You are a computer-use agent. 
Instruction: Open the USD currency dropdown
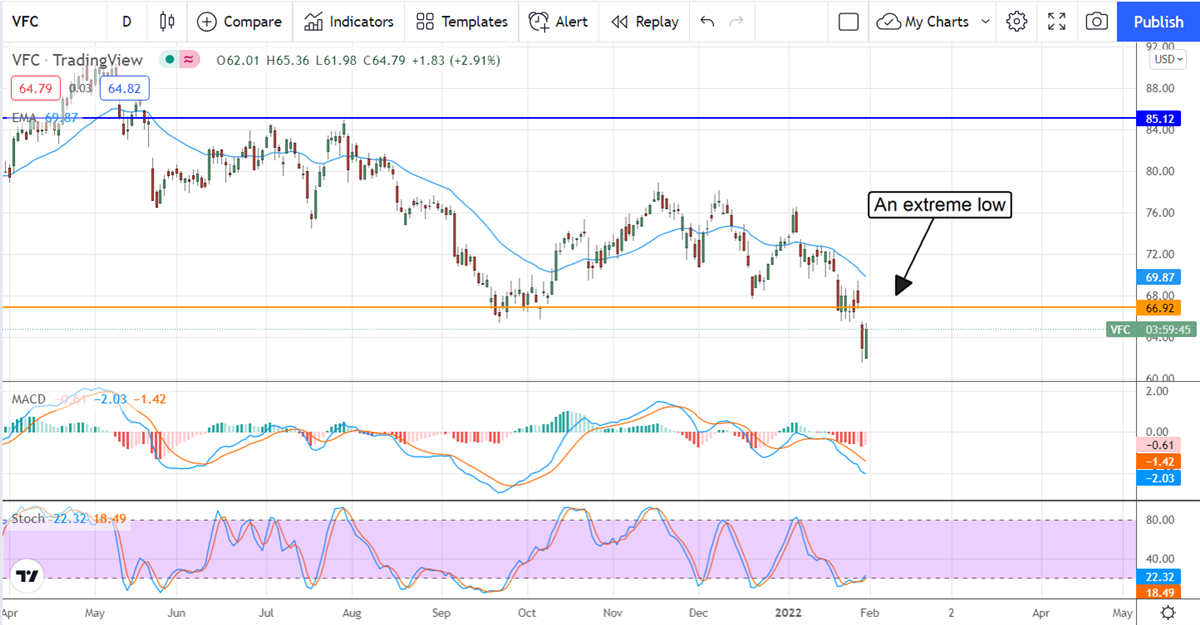coord(1166,59)
